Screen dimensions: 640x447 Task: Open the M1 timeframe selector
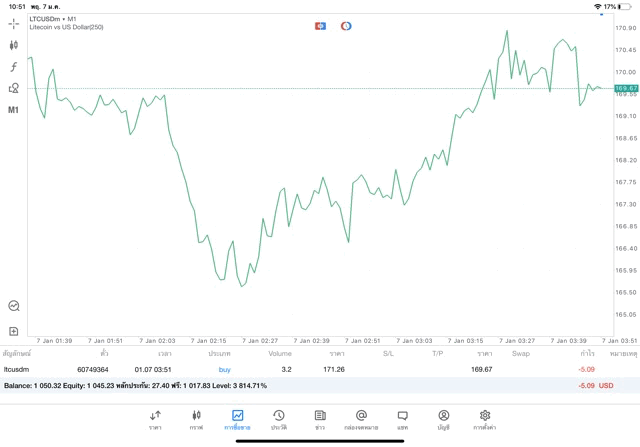click(x=14, y=110)
